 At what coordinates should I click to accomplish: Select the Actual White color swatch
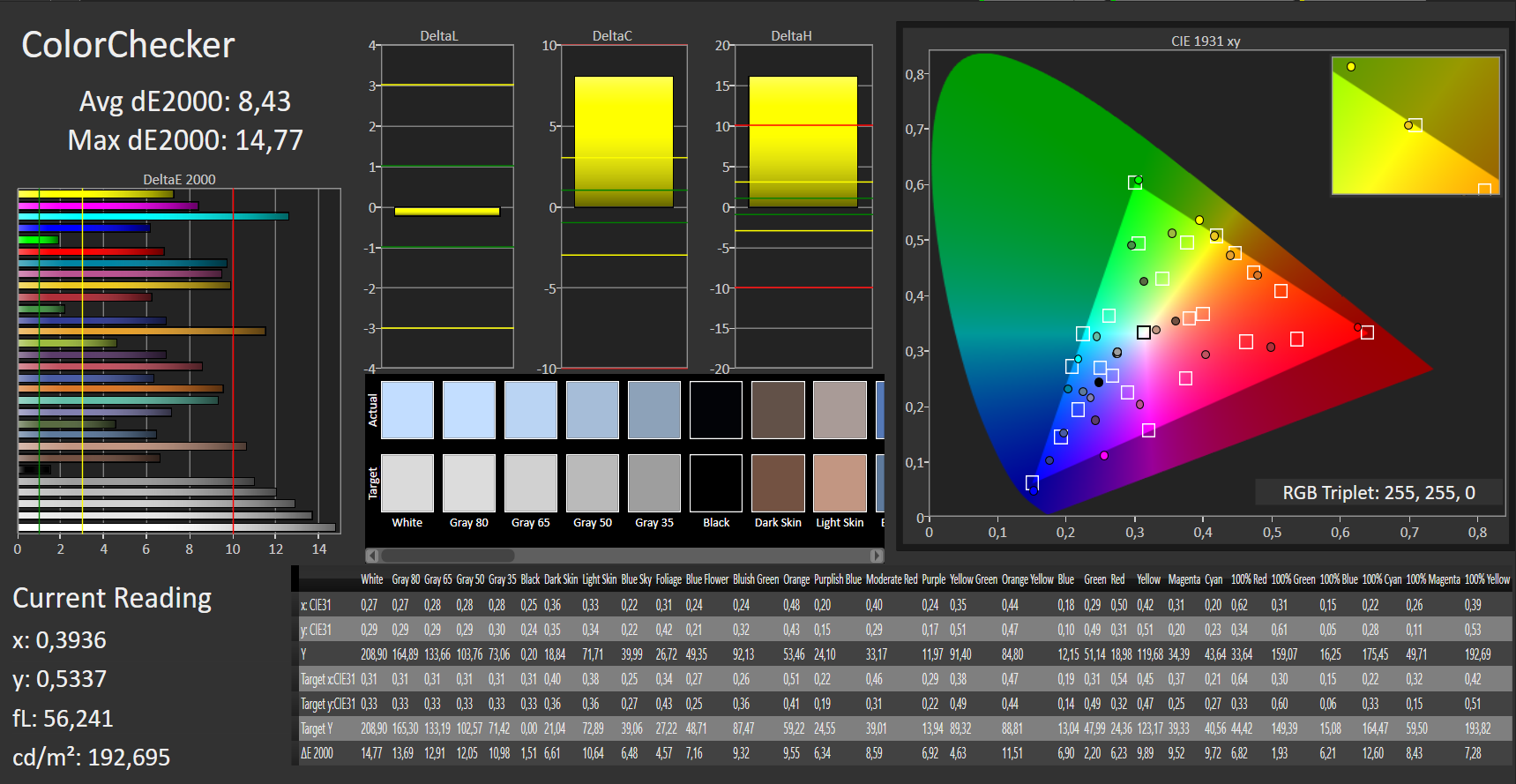click(x=407, y=410)
